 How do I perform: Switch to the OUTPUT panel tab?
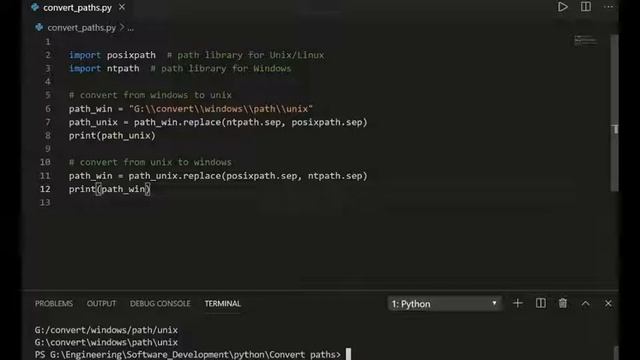pyautogui.click(x=101, y=304)
